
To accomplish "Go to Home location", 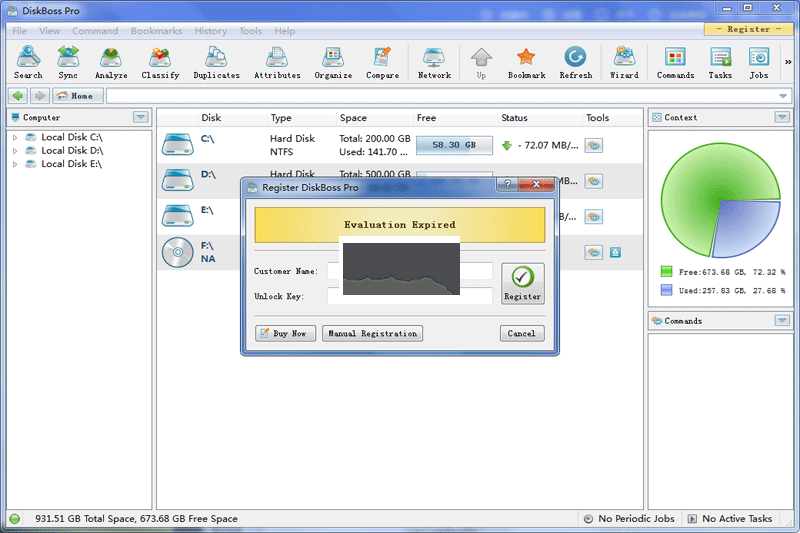I will click(x=78, y=96).
